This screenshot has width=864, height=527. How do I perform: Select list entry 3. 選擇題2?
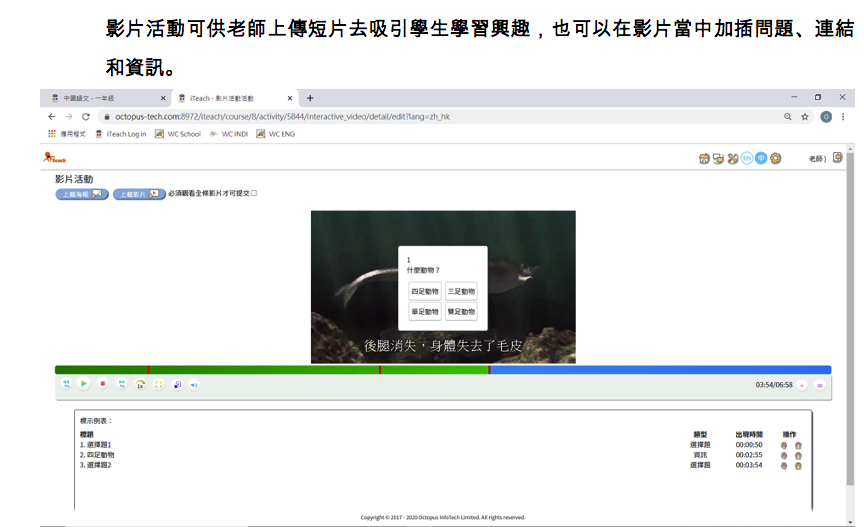point(96,465)
